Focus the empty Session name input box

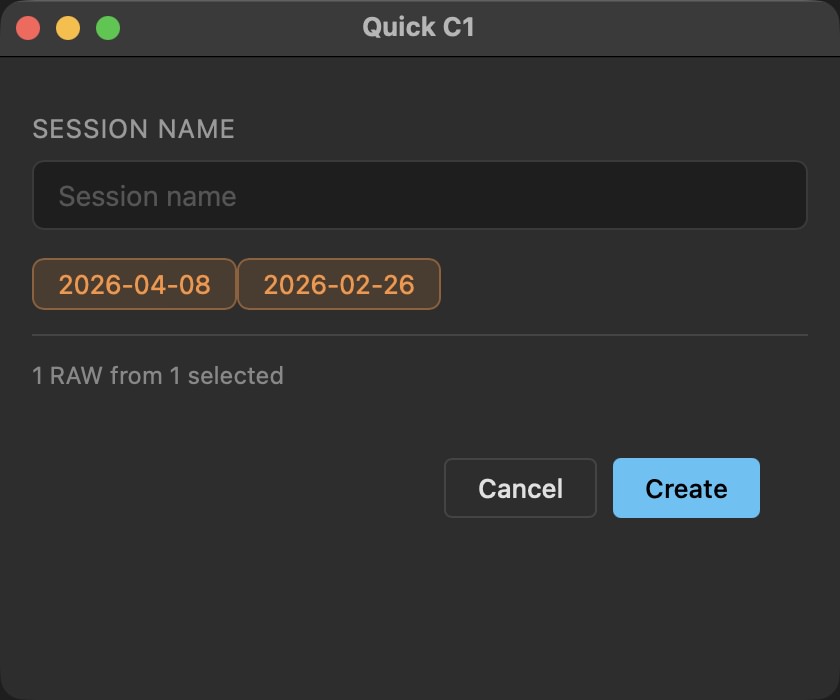(419, 195)
